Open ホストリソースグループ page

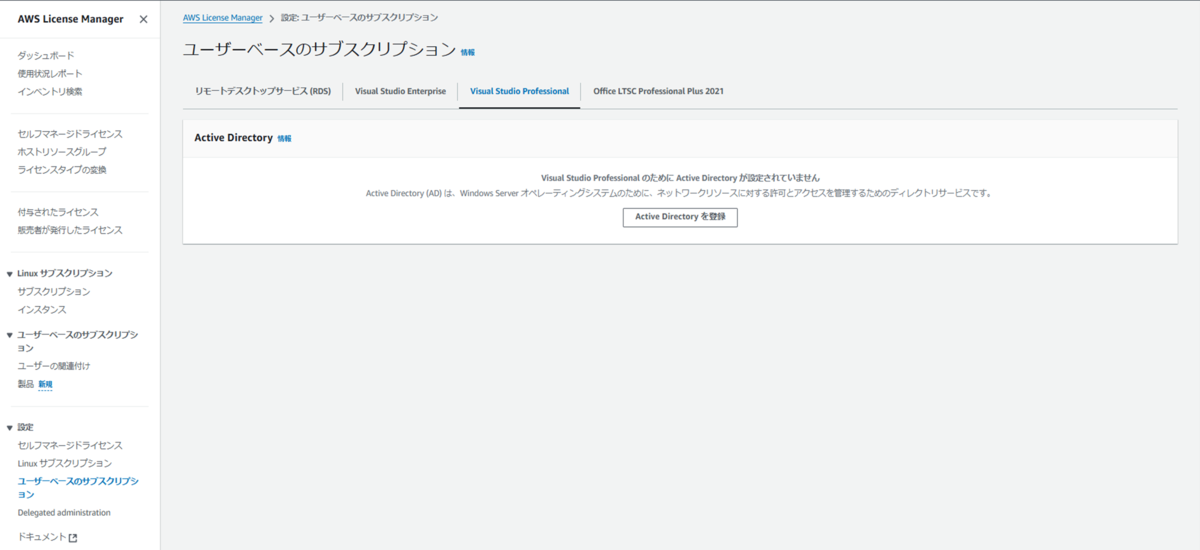[x=62, y=152]
